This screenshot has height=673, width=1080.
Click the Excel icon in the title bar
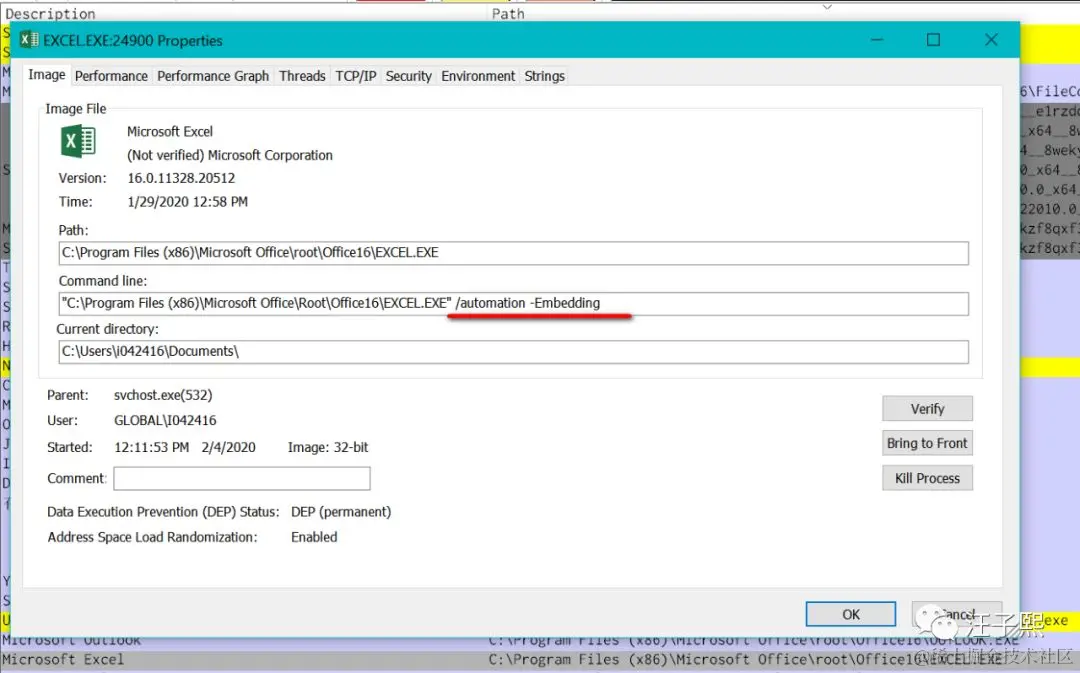point(29,40)
